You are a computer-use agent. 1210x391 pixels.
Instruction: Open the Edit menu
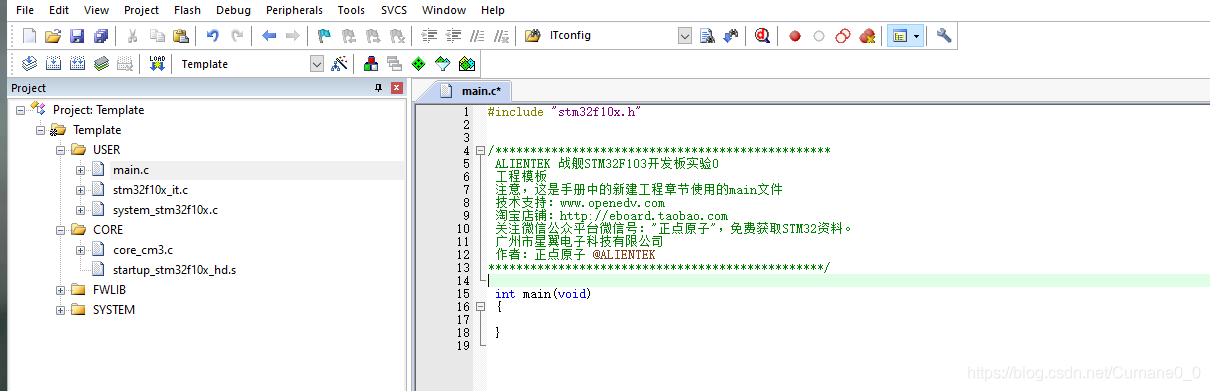pos(59,10)
